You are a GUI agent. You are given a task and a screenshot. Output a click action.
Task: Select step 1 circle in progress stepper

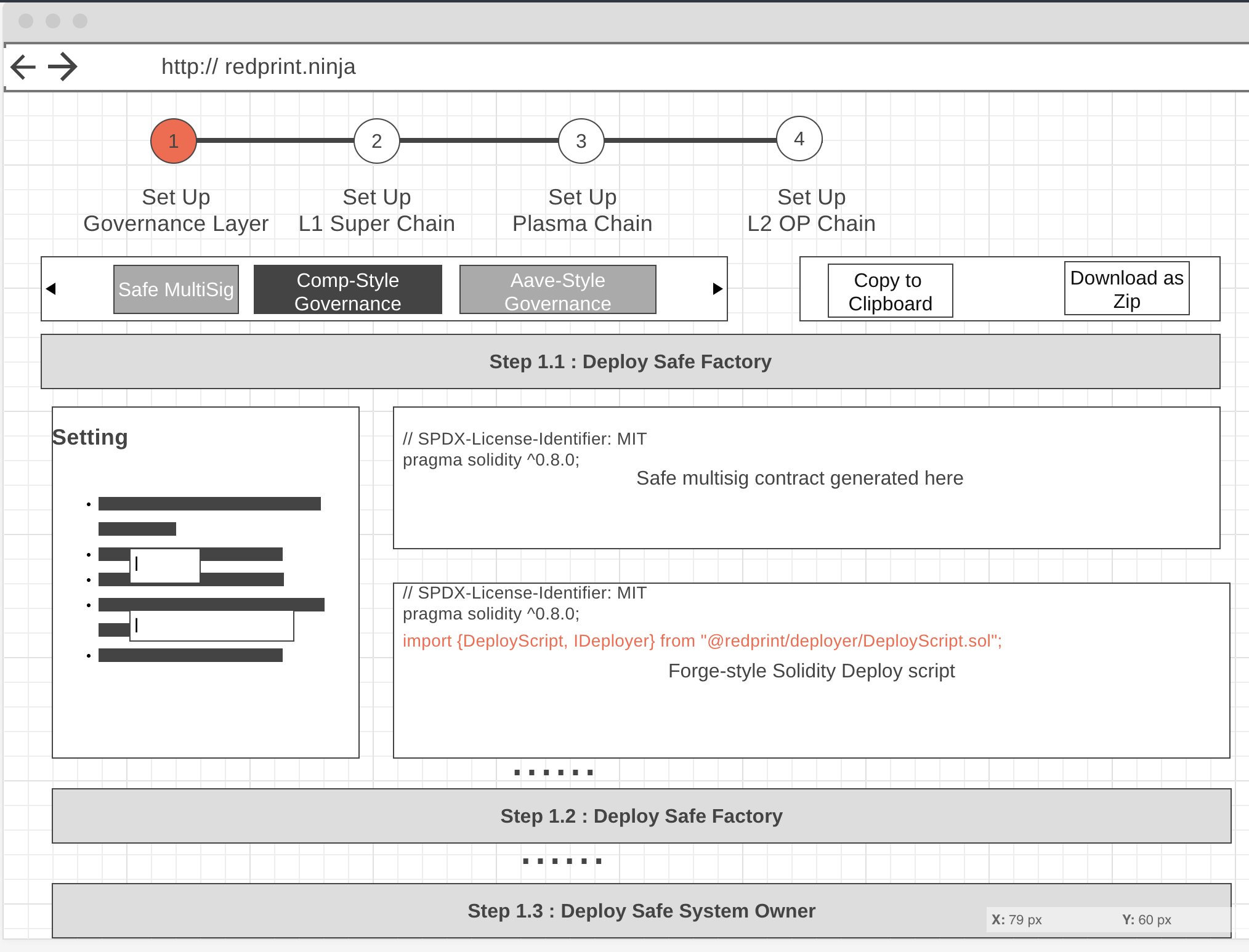point(174,141)
